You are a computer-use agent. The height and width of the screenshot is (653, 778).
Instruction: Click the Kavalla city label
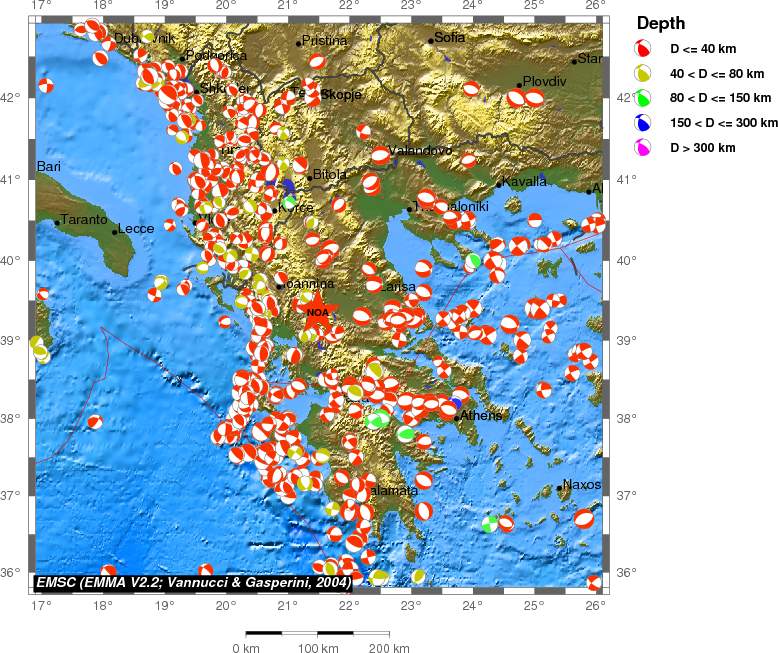[524, 181]
